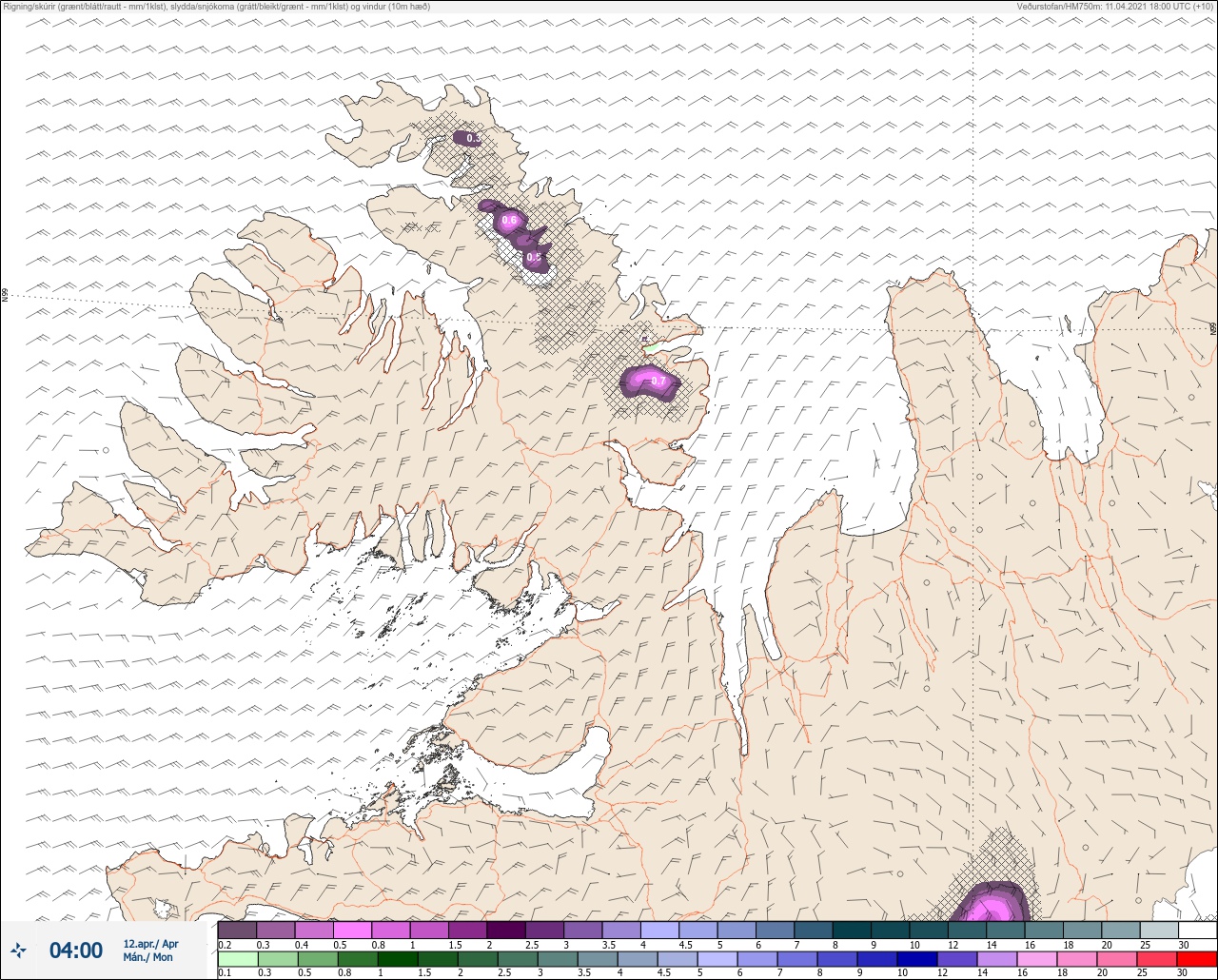Viewport: 1218px width, 980px height.
Task: Click the 'Mán./ Mon' weekday label
Action: tap(148, 957)
